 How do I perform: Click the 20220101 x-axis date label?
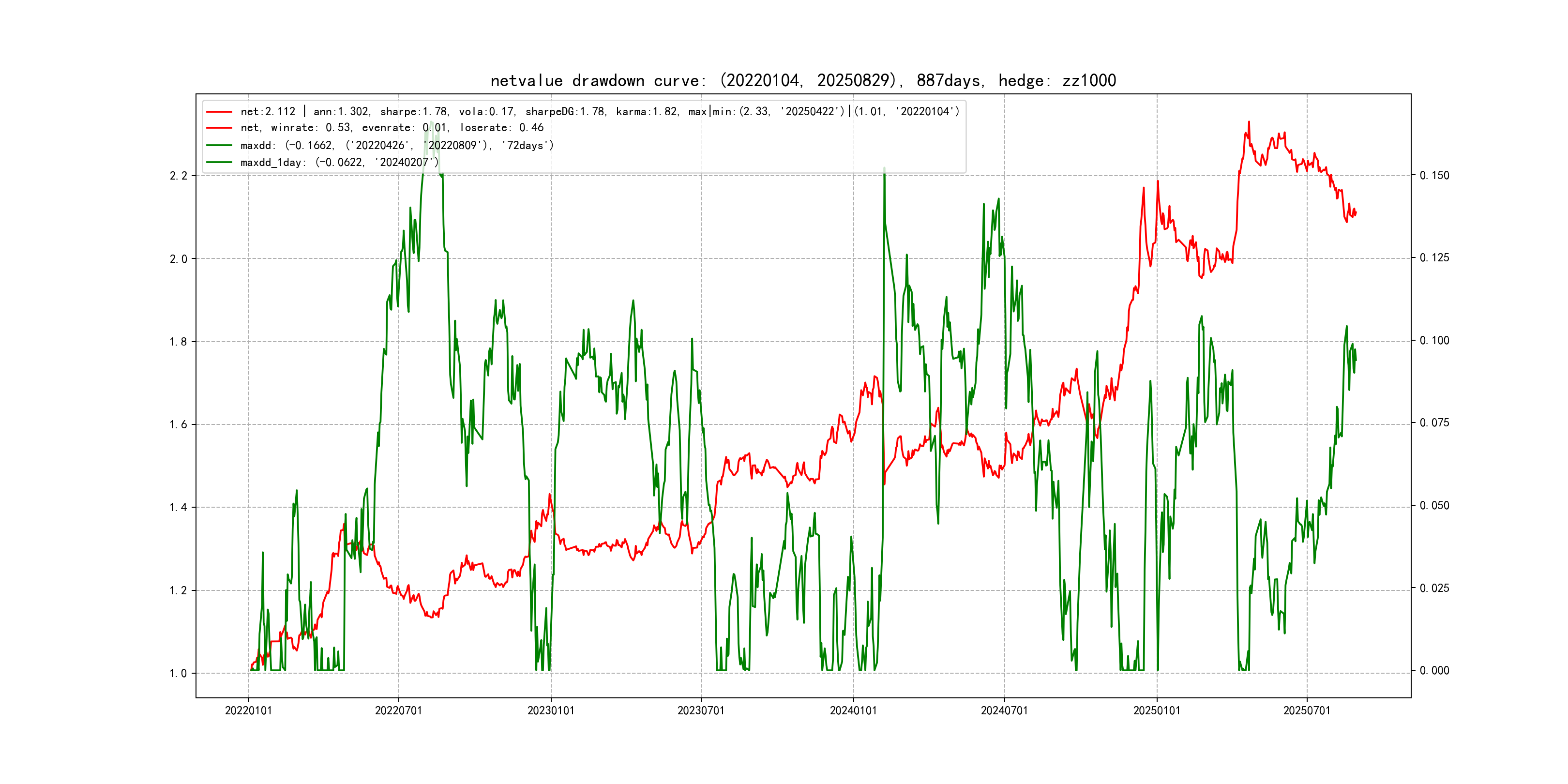click(x=248, y=711)
